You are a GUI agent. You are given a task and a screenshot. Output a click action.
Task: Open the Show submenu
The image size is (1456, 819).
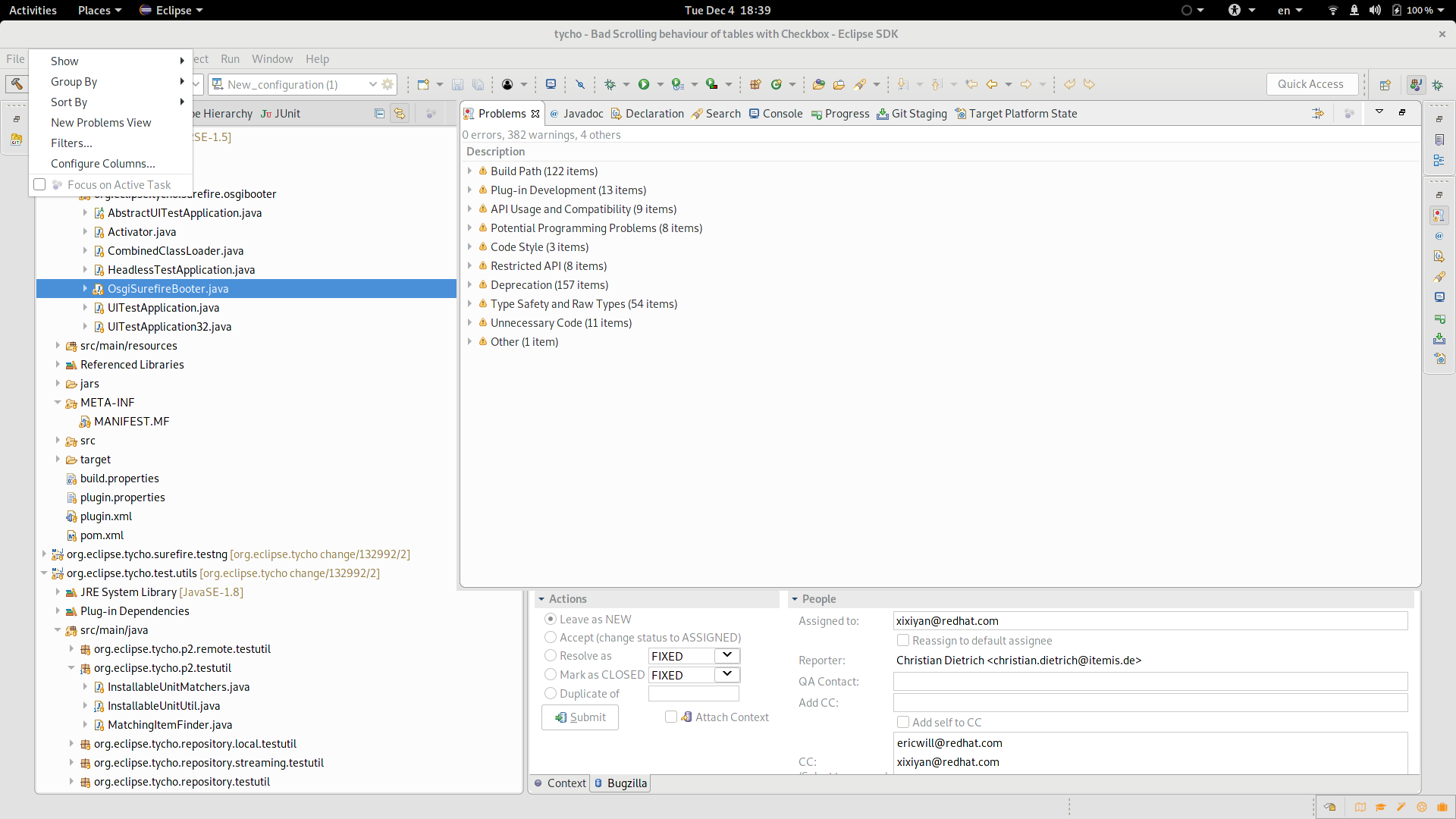coord(111,61)
